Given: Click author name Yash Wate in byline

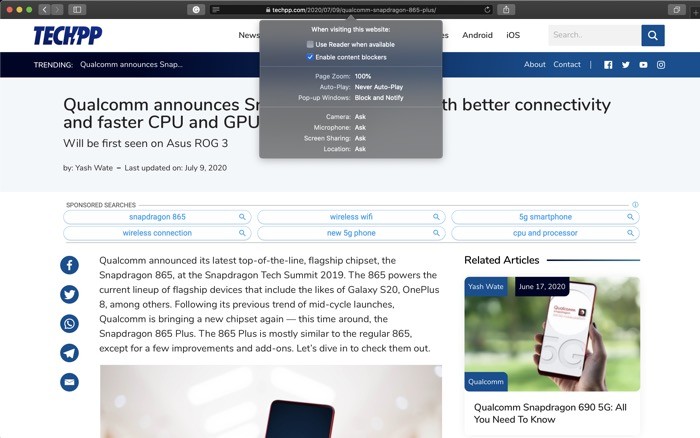Looking at the screenshot, I should click(94, 168).
